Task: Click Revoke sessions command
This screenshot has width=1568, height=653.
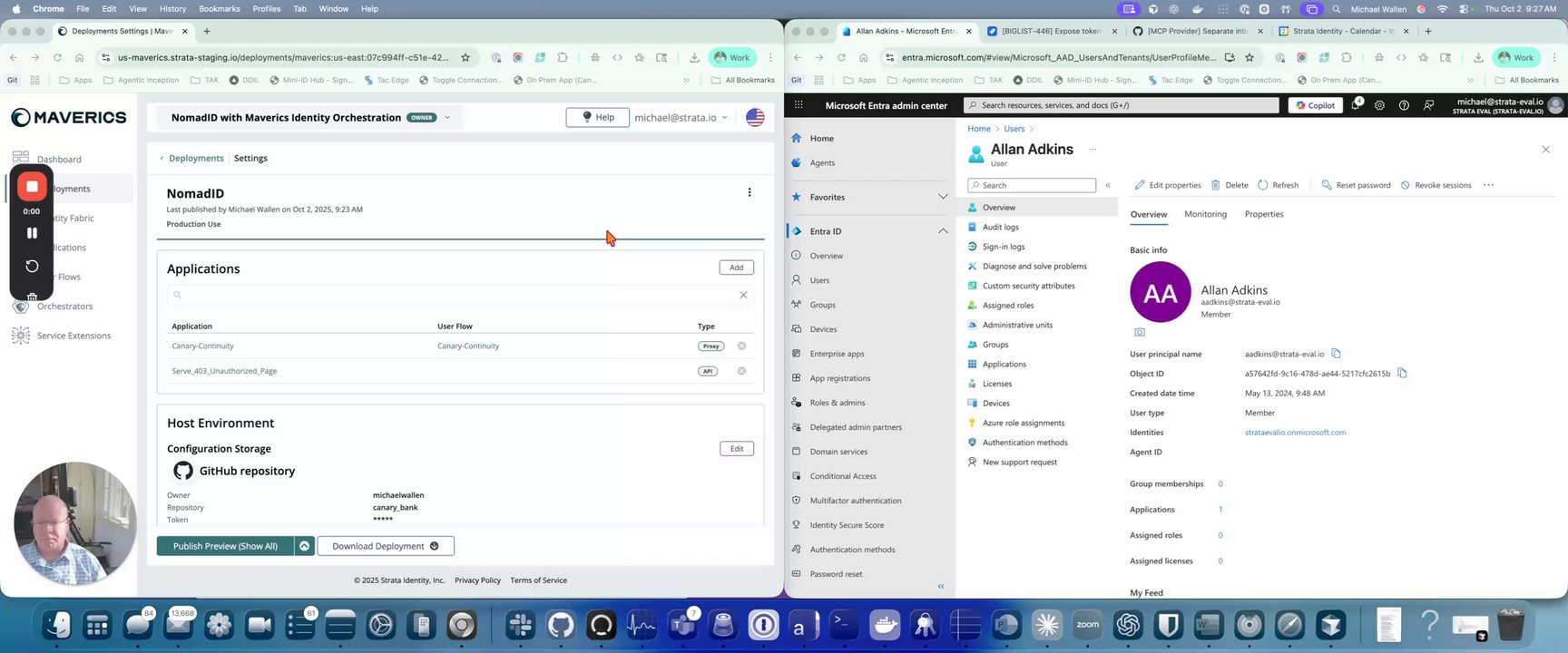Action: 1436,185
